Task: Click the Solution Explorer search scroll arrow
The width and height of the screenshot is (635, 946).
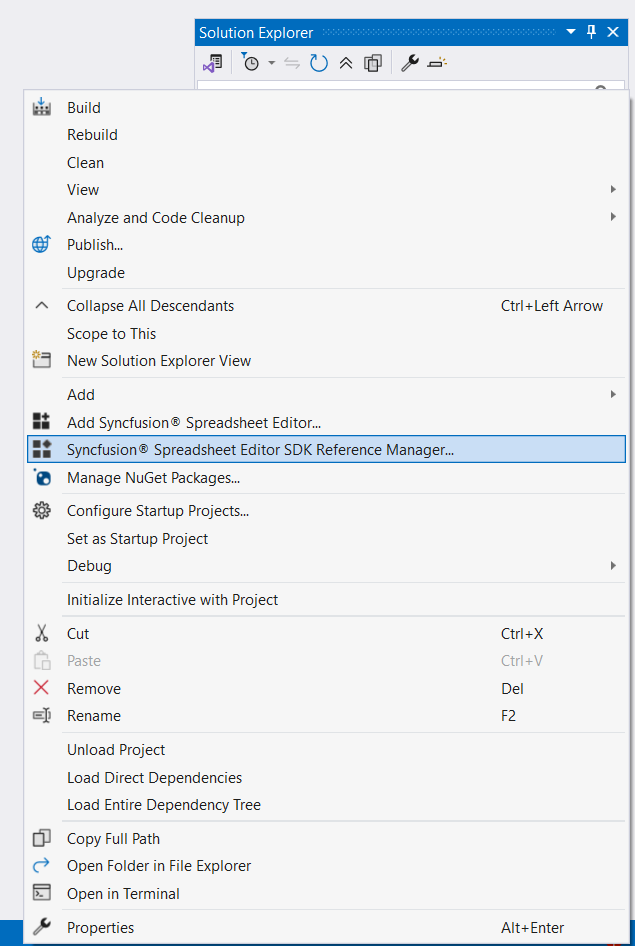Action: (600, 90)
